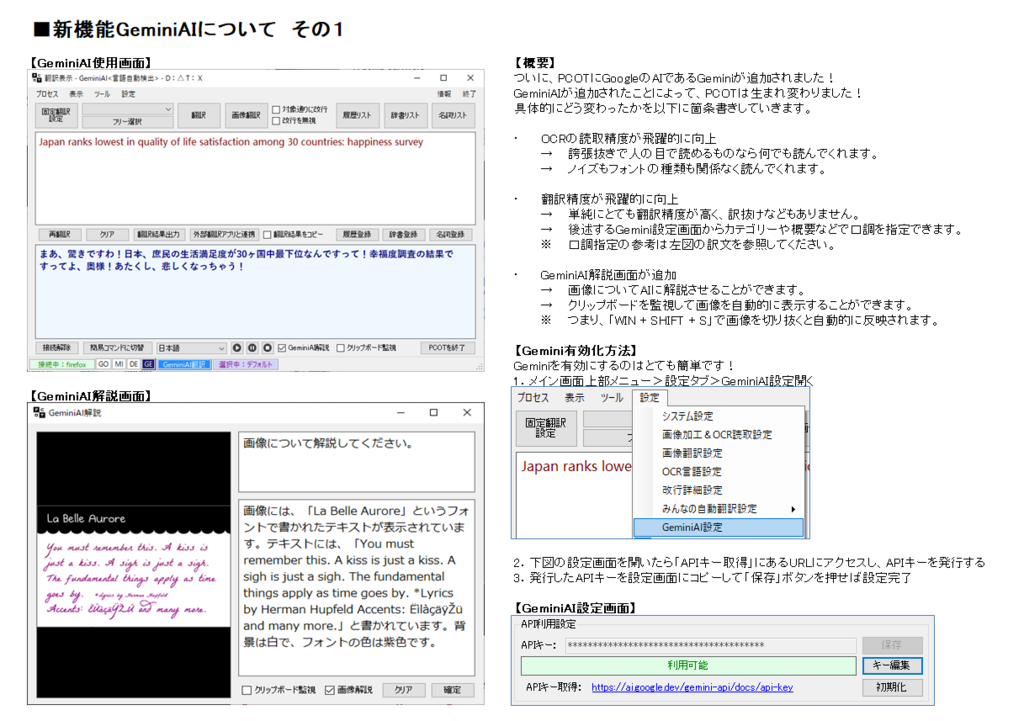Click 再翻訳 button
This screenshot has height=721, width=1024.
pyautogui.click(x=59, y=234)
